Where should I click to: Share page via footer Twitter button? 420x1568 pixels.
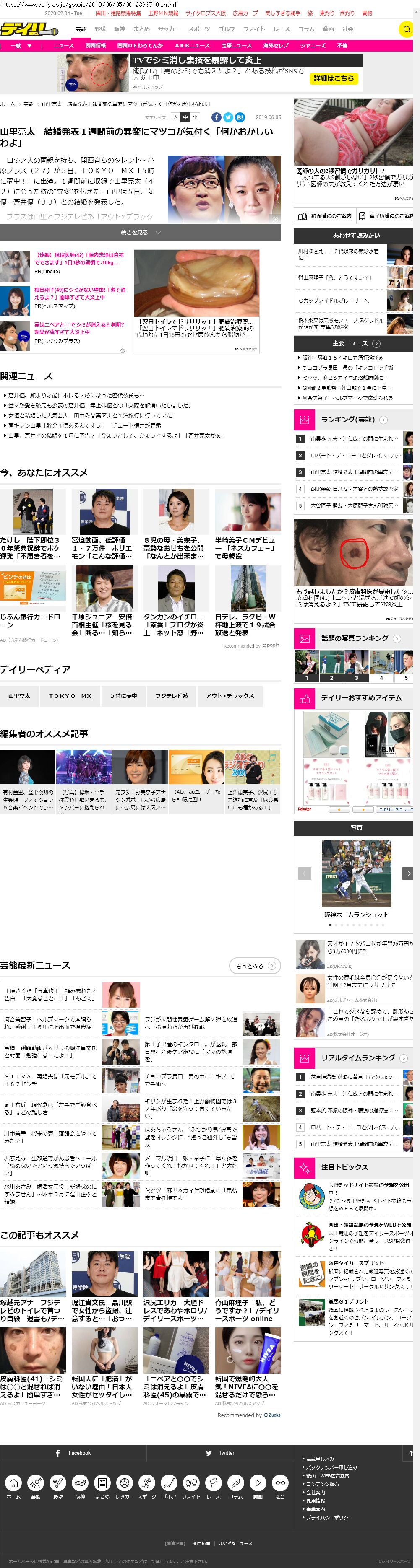click(x=220, y=1453)
